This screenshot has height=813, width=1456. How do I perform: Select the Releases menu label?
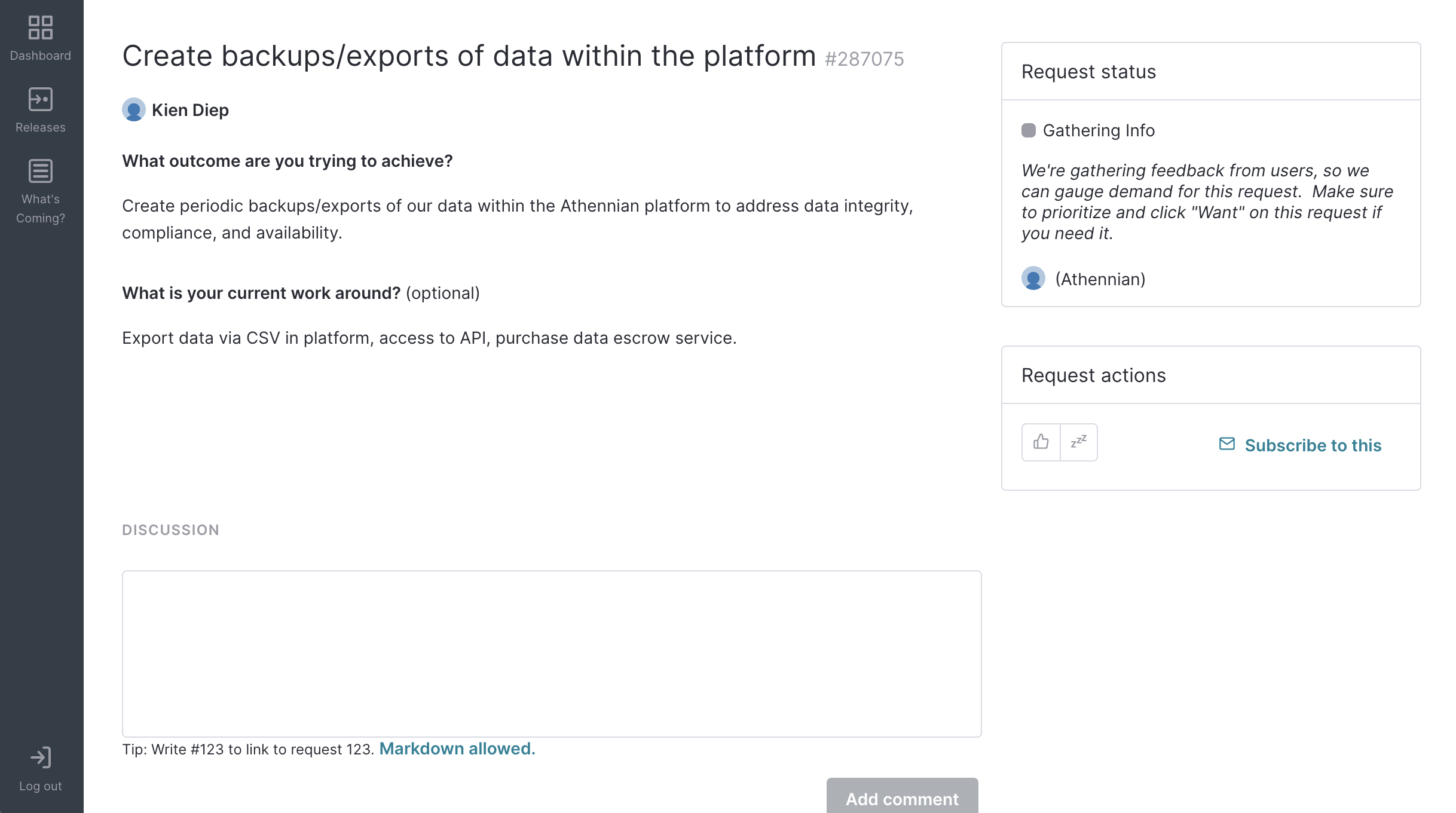[x=41, y=127]
